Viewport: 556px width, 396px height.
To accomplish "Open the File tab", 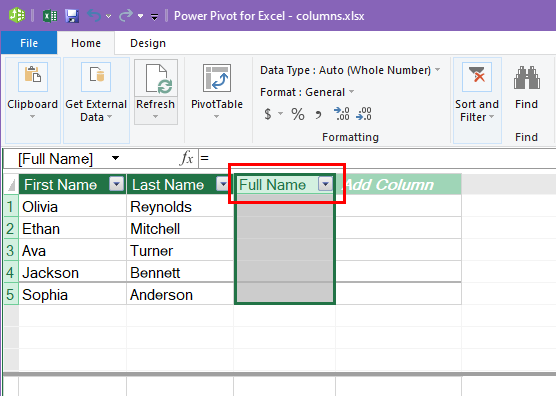I will [x=29, y=43].
